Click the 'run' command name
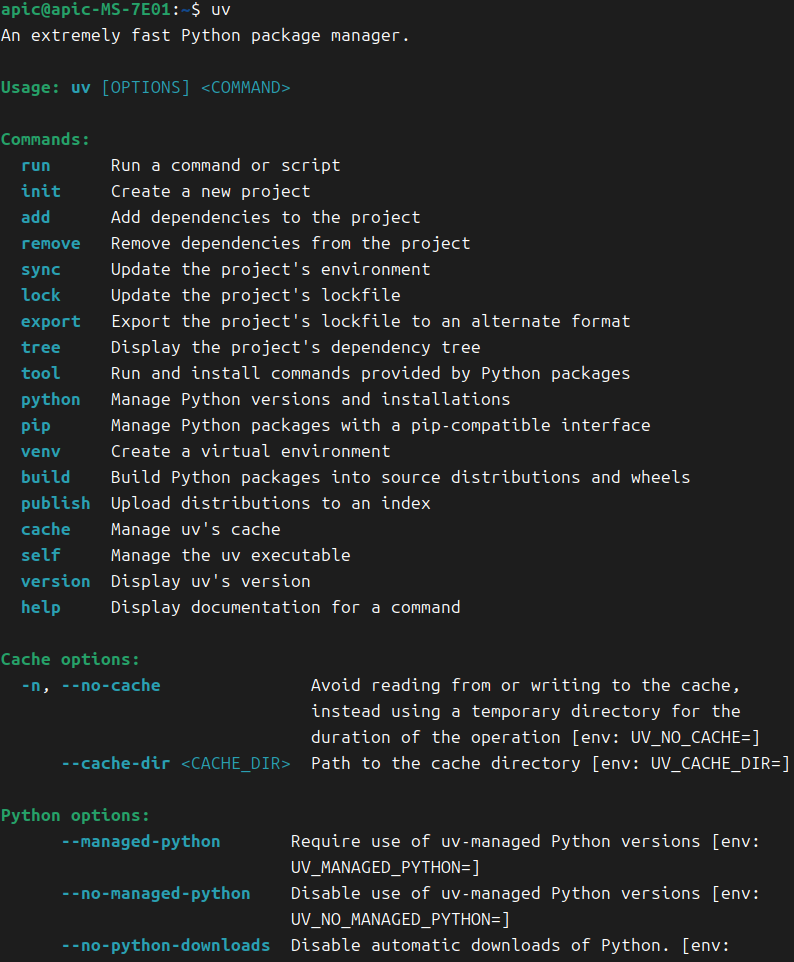Screen dimensions: 794x962 [x=36, y=166]
